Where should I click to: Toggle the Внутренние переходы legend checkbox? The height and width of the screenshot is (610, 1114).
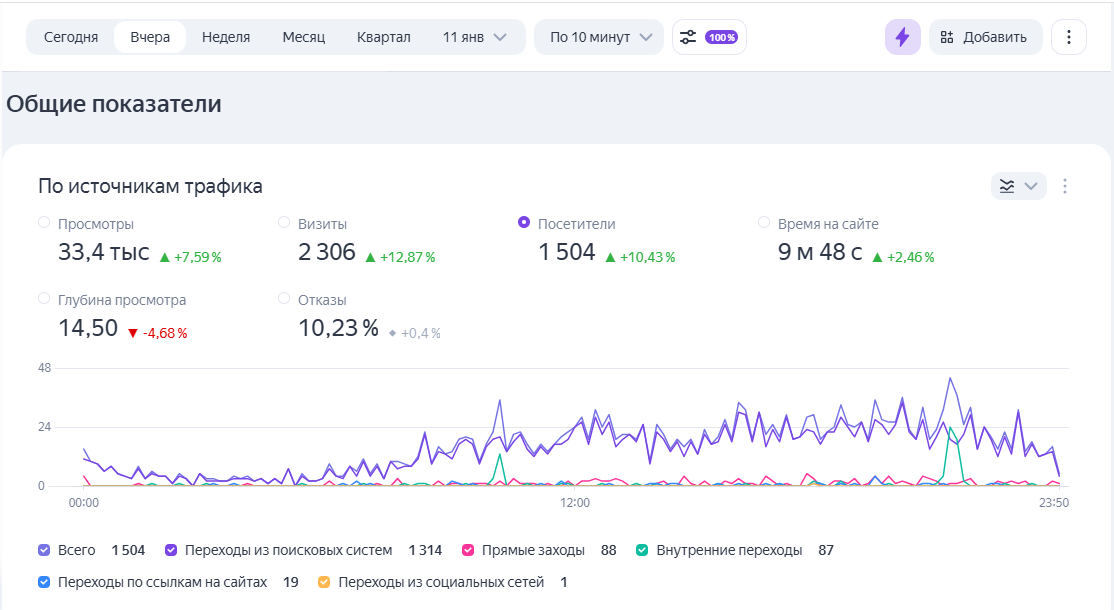[x=642, y=550]
